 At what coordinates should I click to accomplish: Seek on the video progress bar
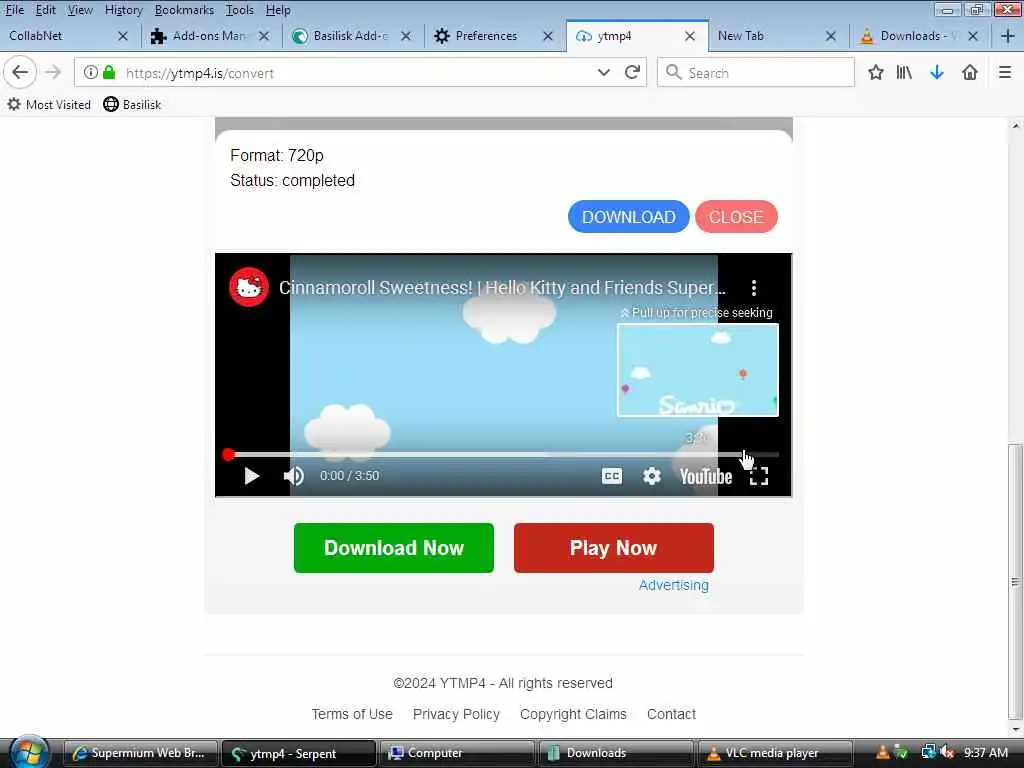pyautogui.click(x=503, y=455)
